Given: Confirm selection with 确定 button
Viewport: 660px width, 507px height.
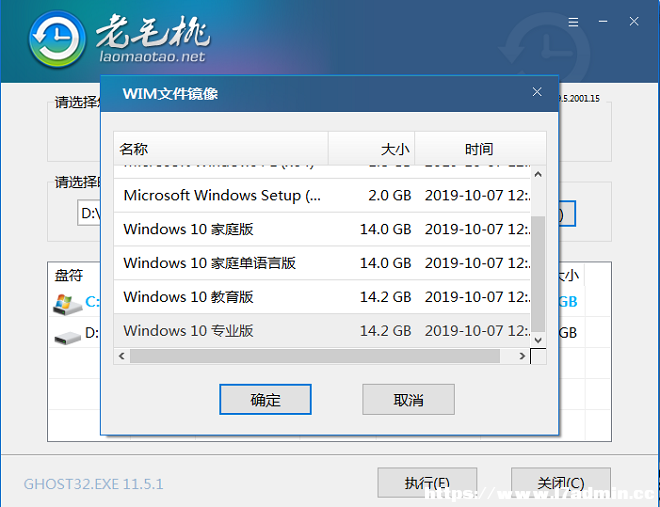Looking at the screenshot, I should click(x=265, y=399).
